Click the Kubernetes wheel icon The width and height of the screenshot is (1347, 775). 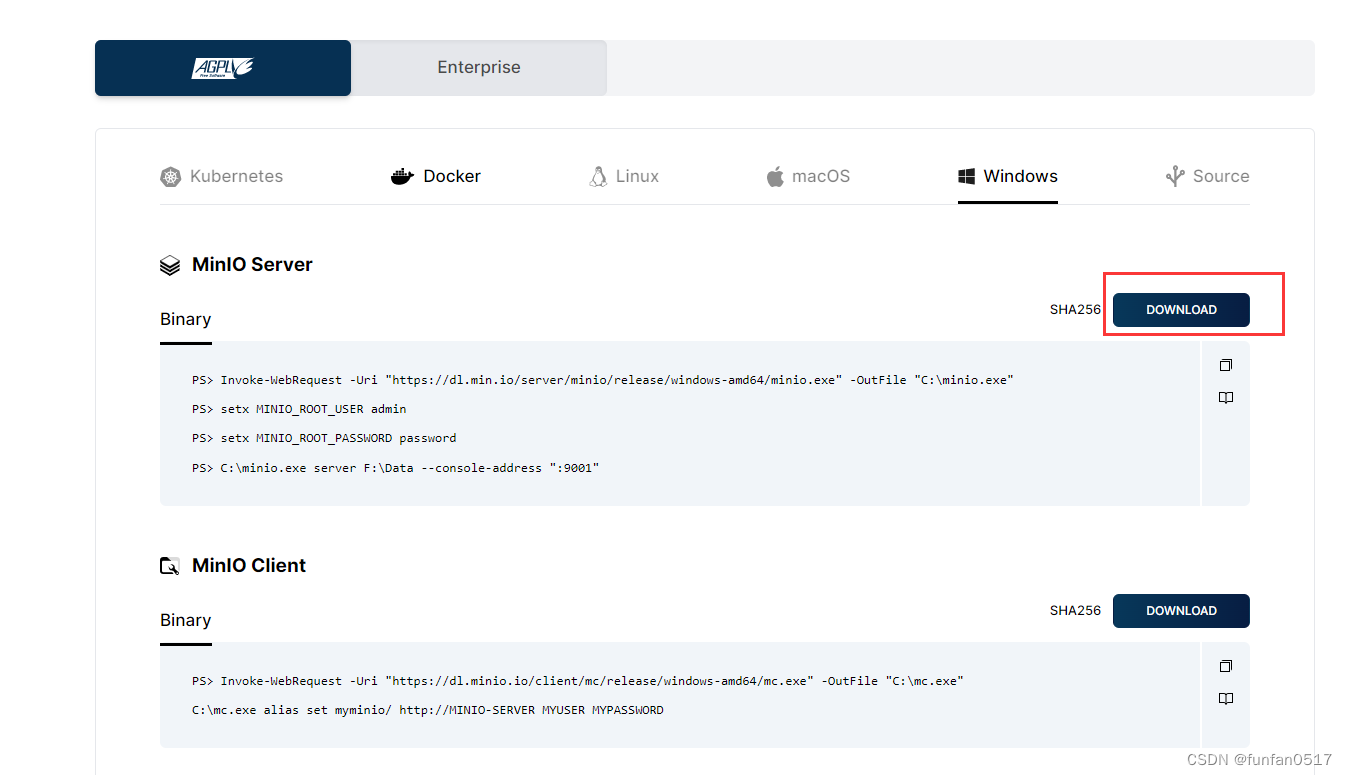click(171, 177)
